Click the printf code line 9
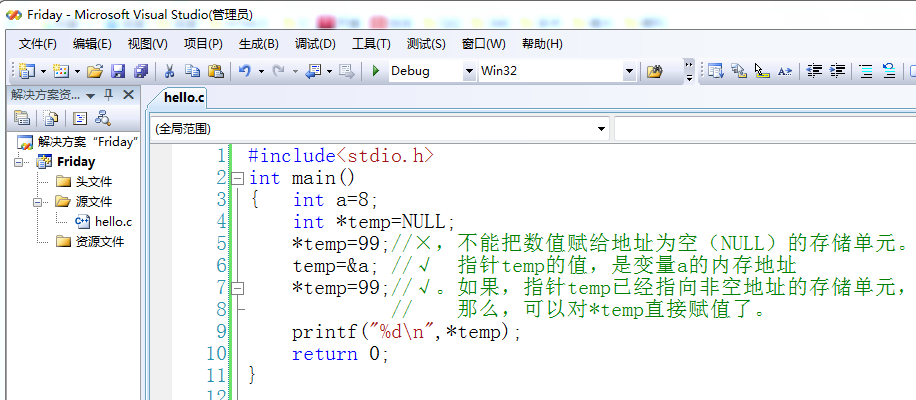This screenshot has width=916, height=400. 406,332
